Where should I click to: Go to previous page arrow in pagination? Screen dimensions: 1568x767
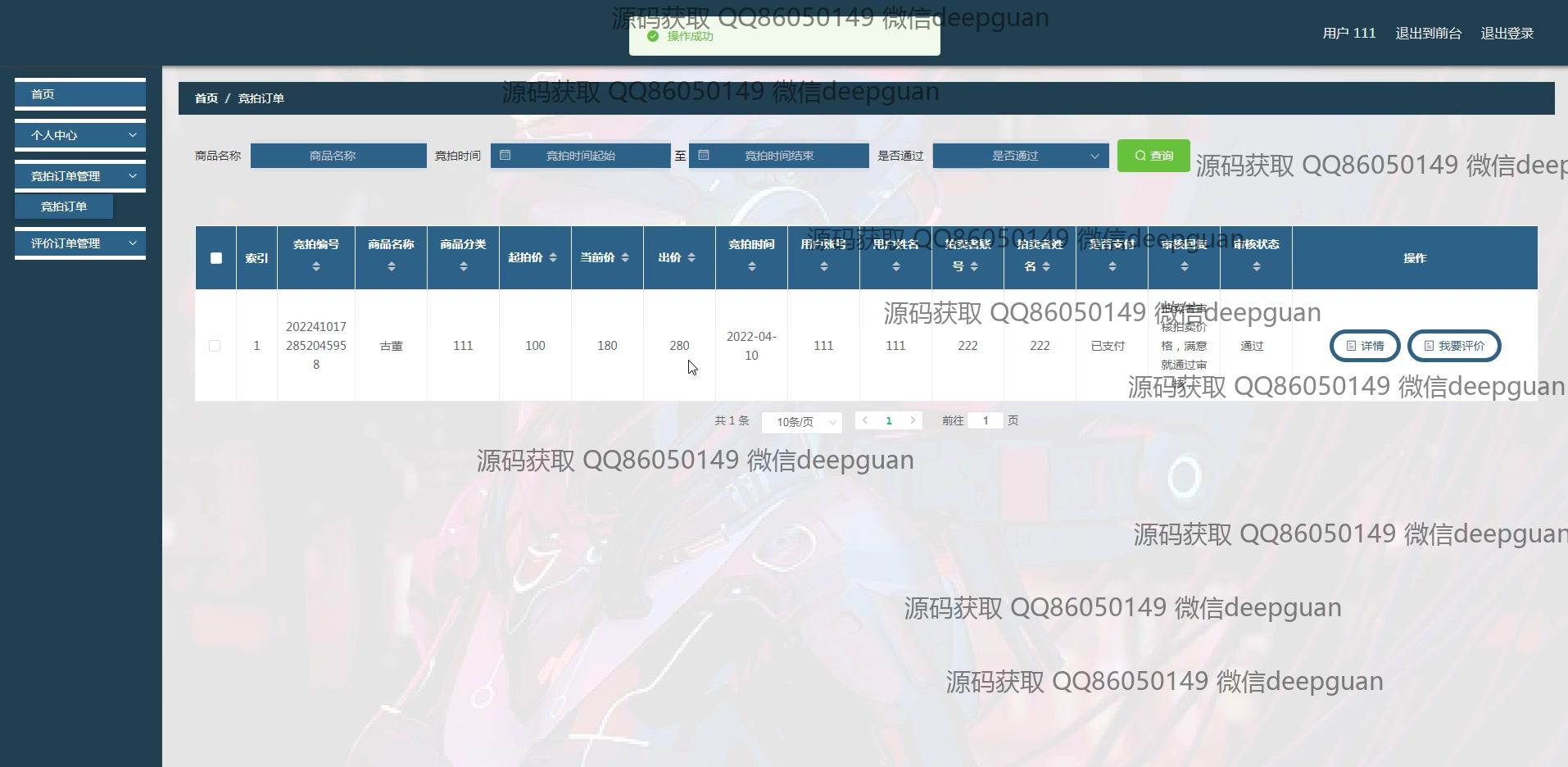pos(865,420)
